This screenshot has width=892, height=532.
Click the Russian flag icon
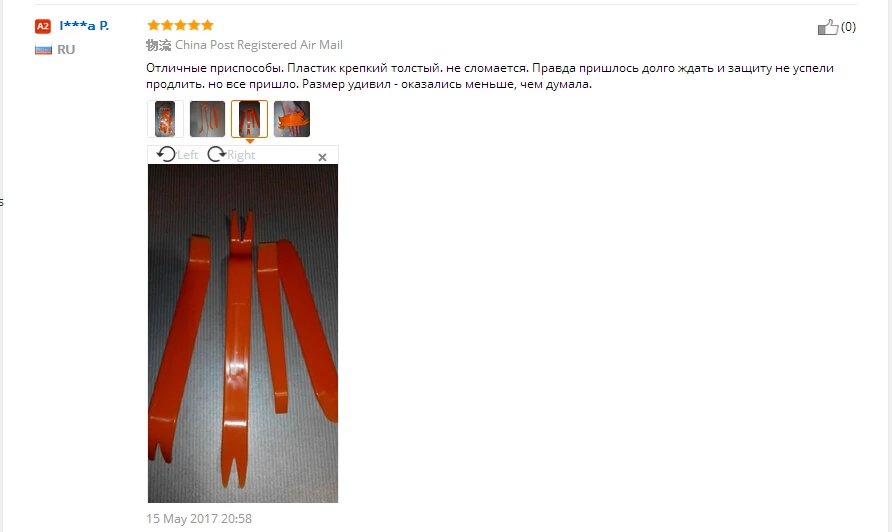click(43, 50)
